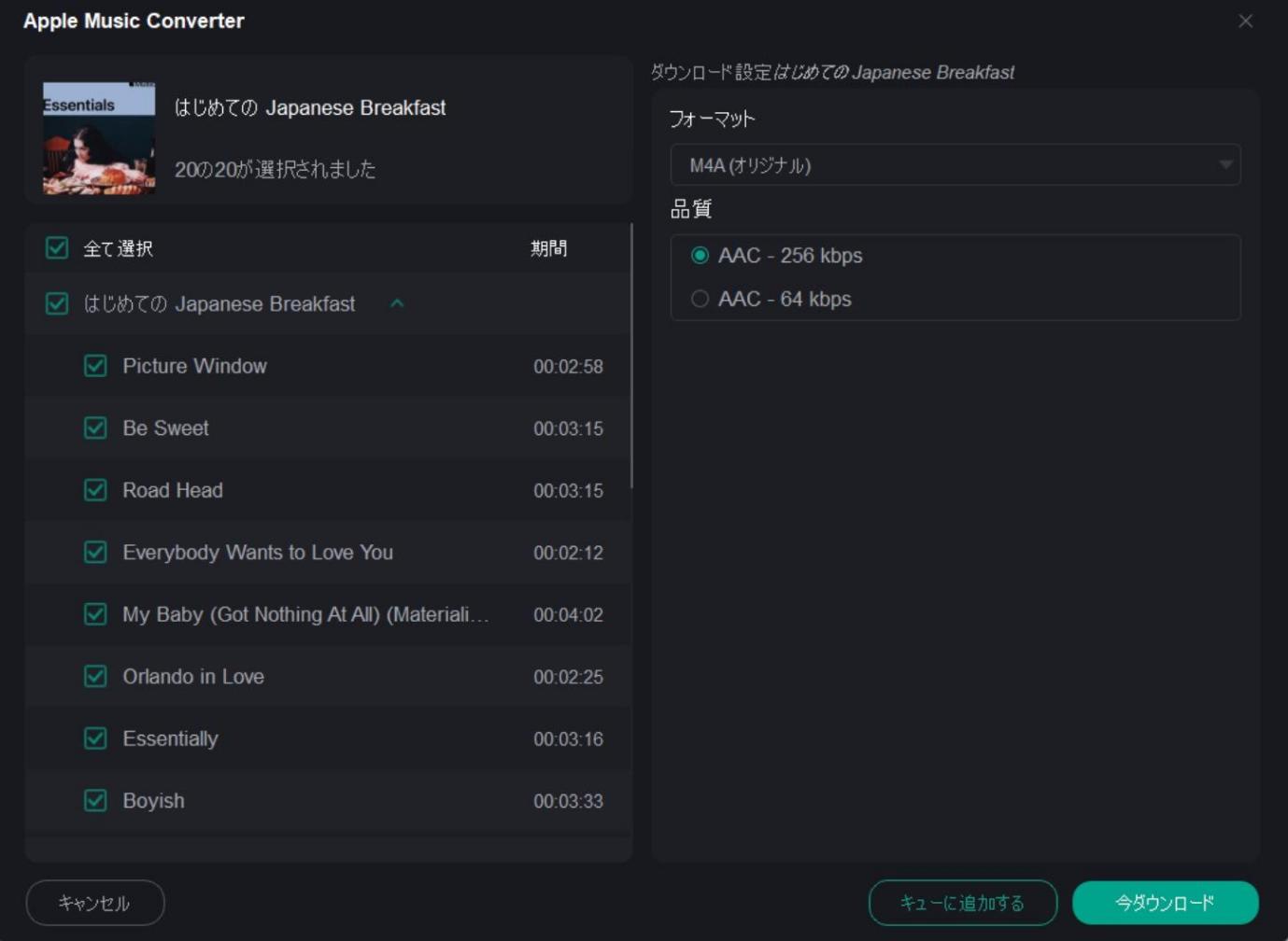Image resolution: width=1288 pixels, height=941 pixels.
Task: Click the Picture Window track title
Action: [194, 366]
